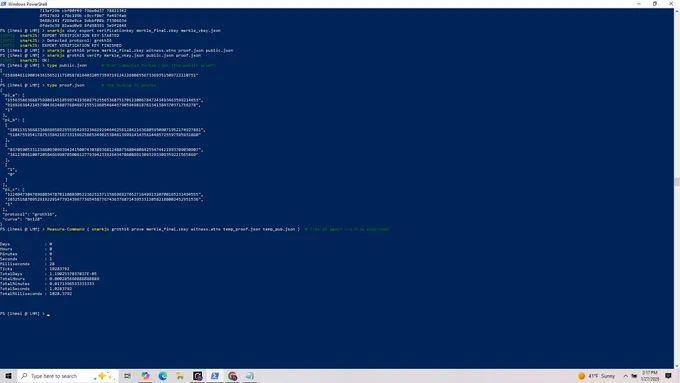
Task: Open the sunny weather widget
Action: pos(597,376)
